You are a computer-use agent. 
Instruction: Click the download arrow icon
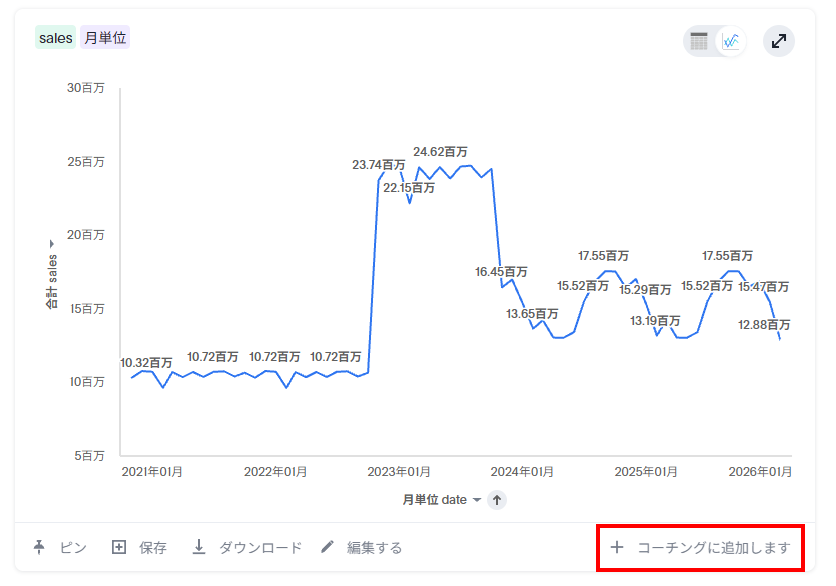[x=199, y=547]
